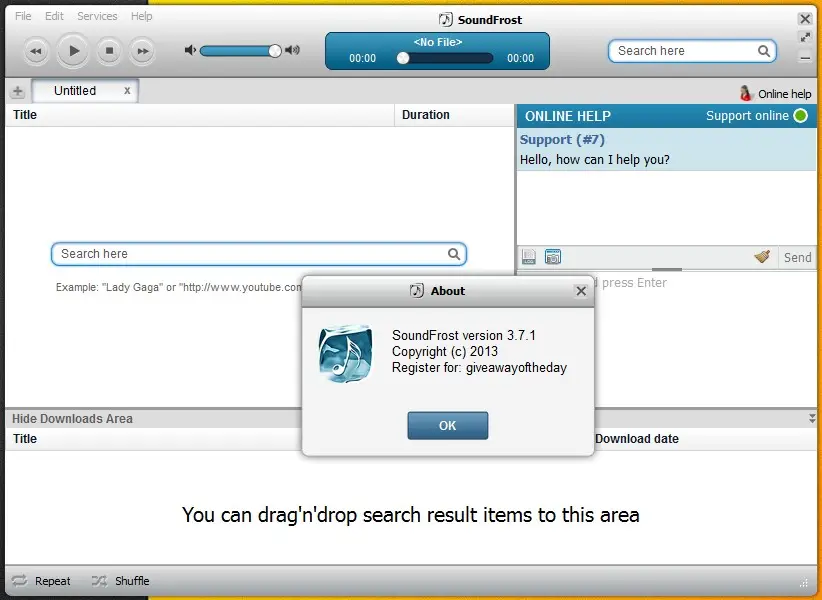Click the magnifier in top-right search box

click(764, 51)
